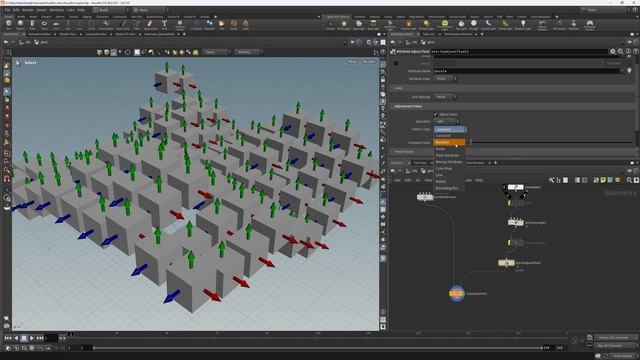The height and width of the screenshot is (360, 640).
Task: Switch to Lights and Cameras shelf tab
Action: [x=337, y=17]
